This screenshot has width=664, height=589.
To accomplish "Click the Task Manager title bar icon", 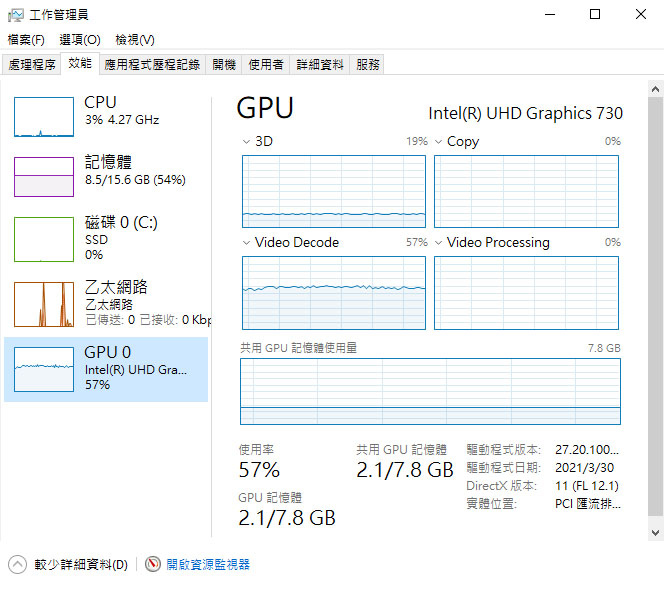I will point(16,15).
